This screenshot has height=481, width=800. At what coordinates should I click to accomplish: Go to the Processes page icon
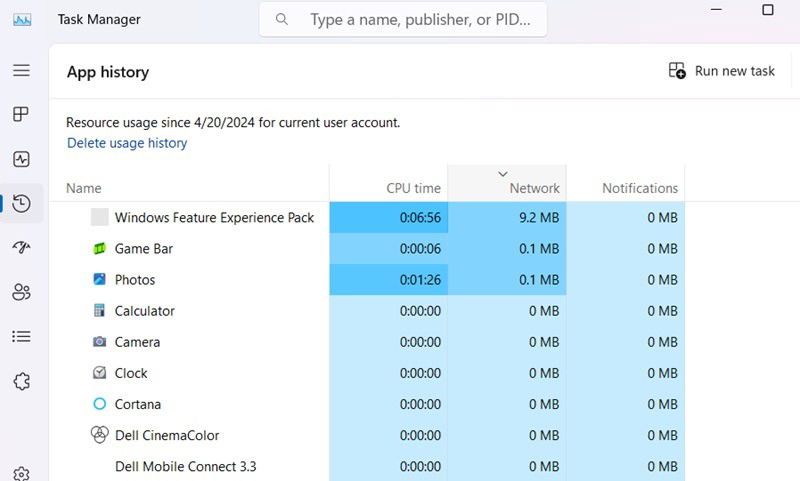click(x=21, y=115)
